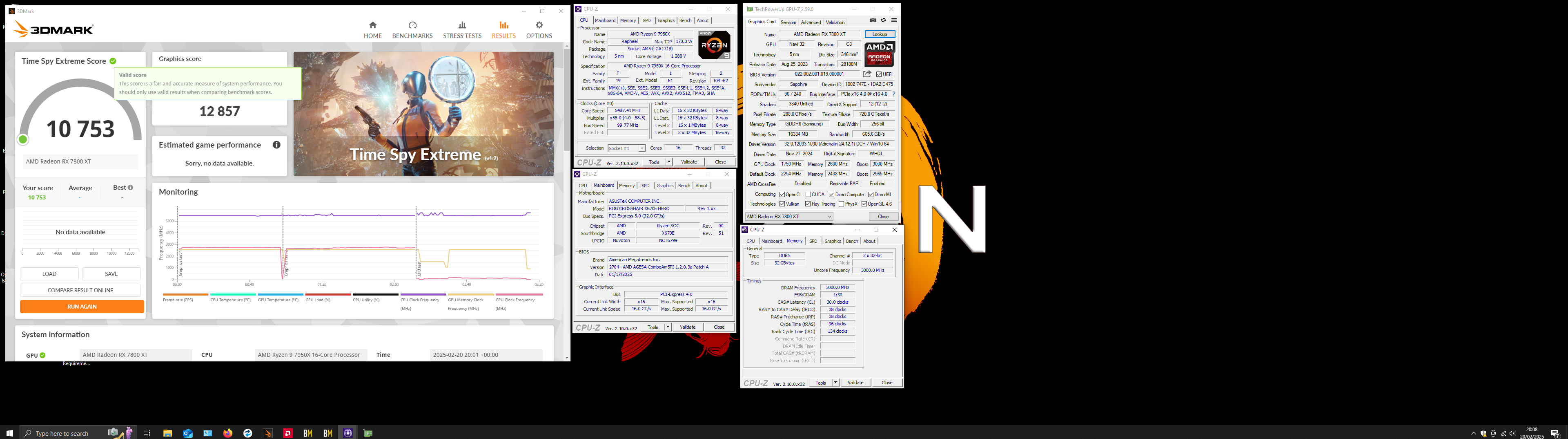Open the BENCHMARKS section in 3DMark

[x=412, y=30]
